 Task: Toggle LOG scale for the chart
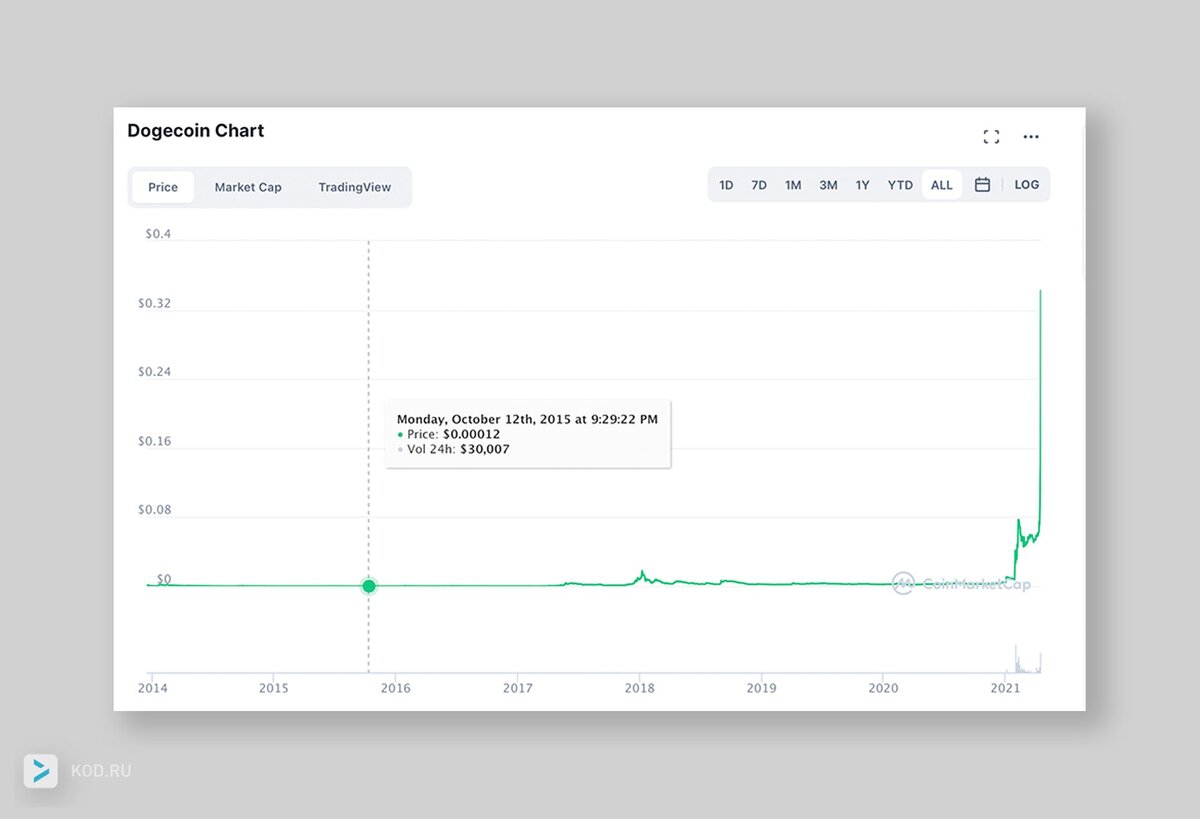coord(1027,185)
